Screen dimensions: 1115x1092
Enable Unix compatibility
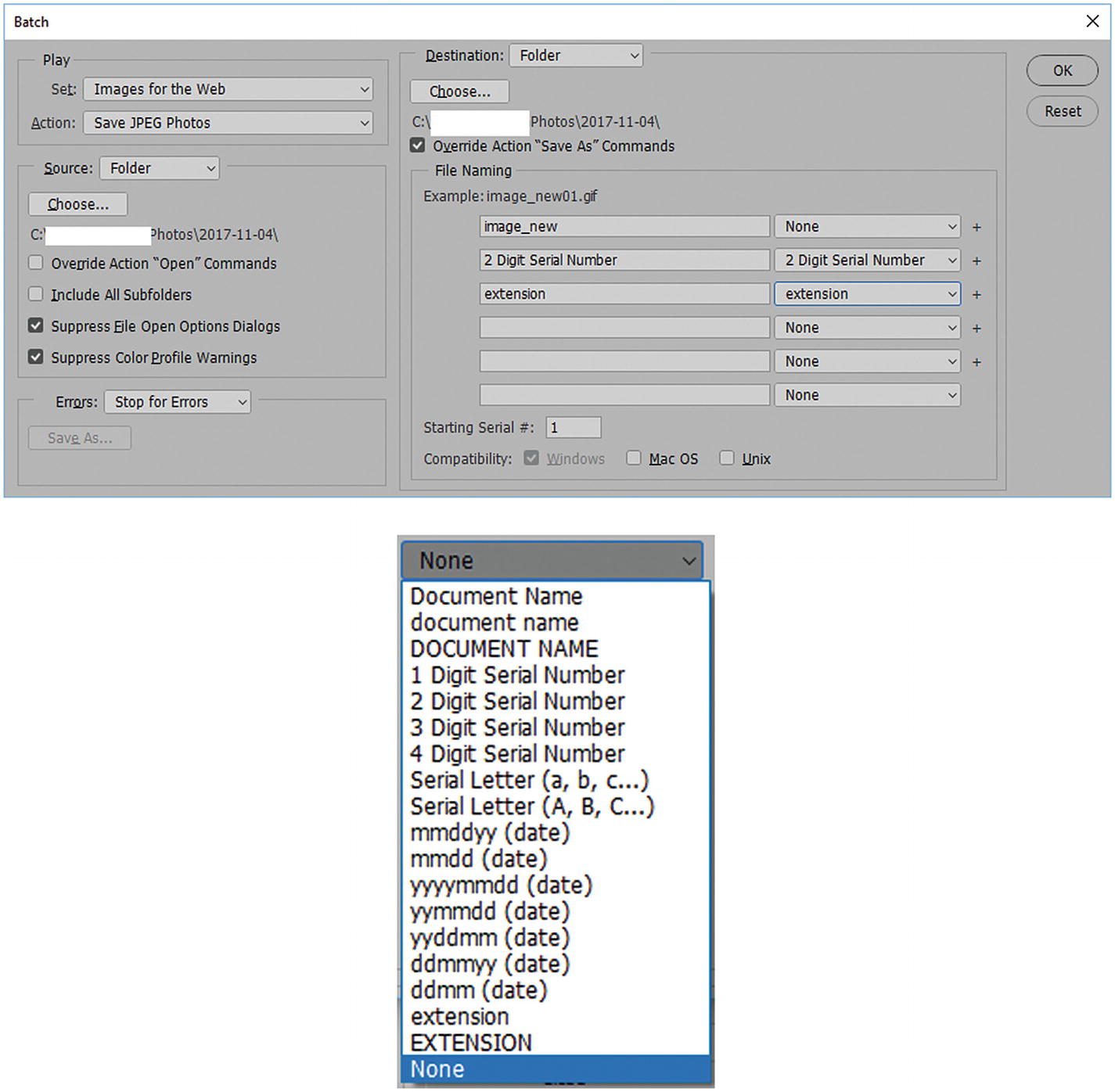click(x=727, y=458)
